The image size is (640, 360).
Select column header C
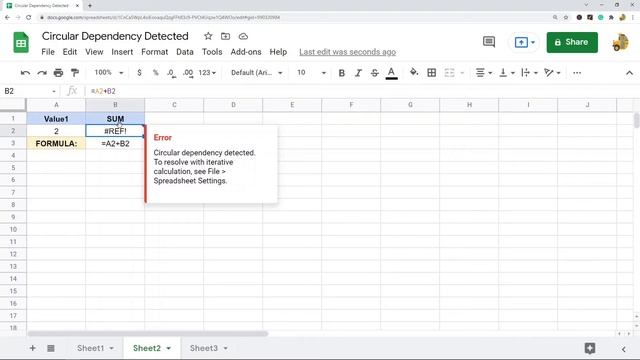[174, 105]
